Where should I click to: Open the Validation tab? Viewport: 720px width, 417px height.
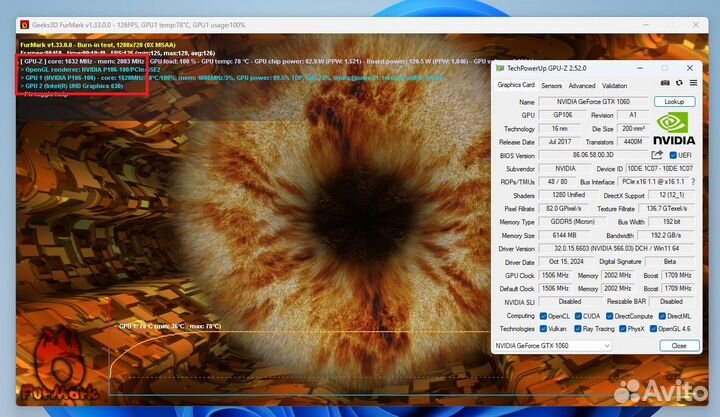[x=614, y=86]
